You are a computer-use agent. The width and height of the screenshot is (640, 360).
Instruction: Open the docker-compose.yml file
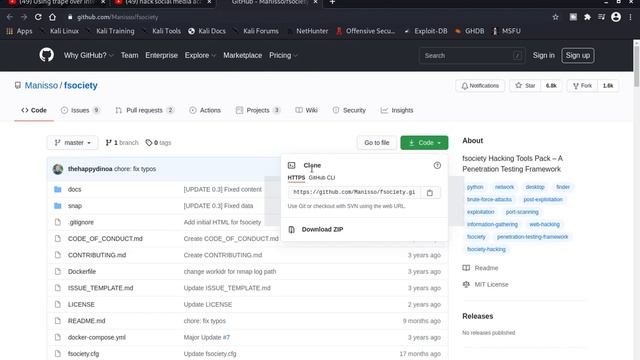97,337
